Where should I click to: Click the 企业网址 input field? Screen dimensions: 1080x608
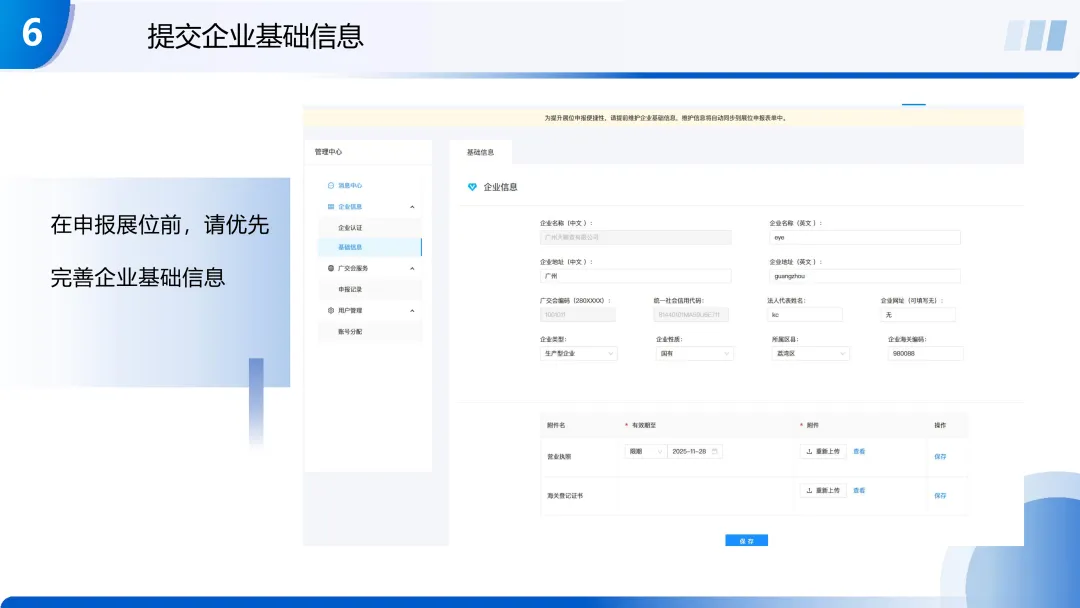tap(918, 315)
